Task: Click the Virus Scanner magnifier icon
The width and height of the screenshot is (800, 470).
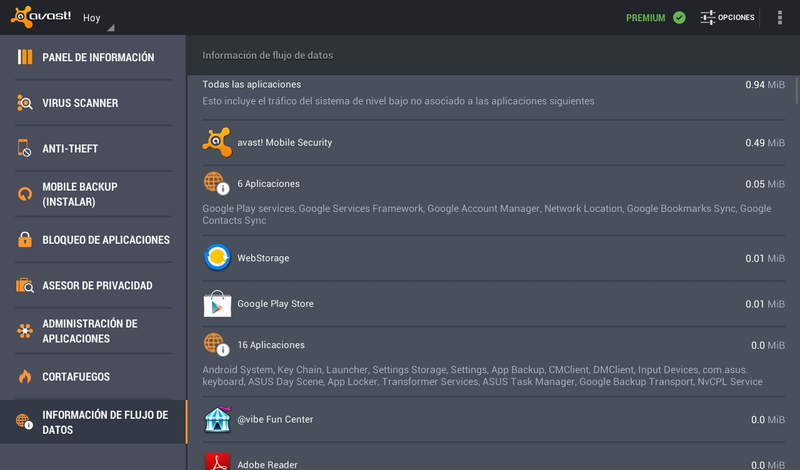Action: tap(24, 103)
